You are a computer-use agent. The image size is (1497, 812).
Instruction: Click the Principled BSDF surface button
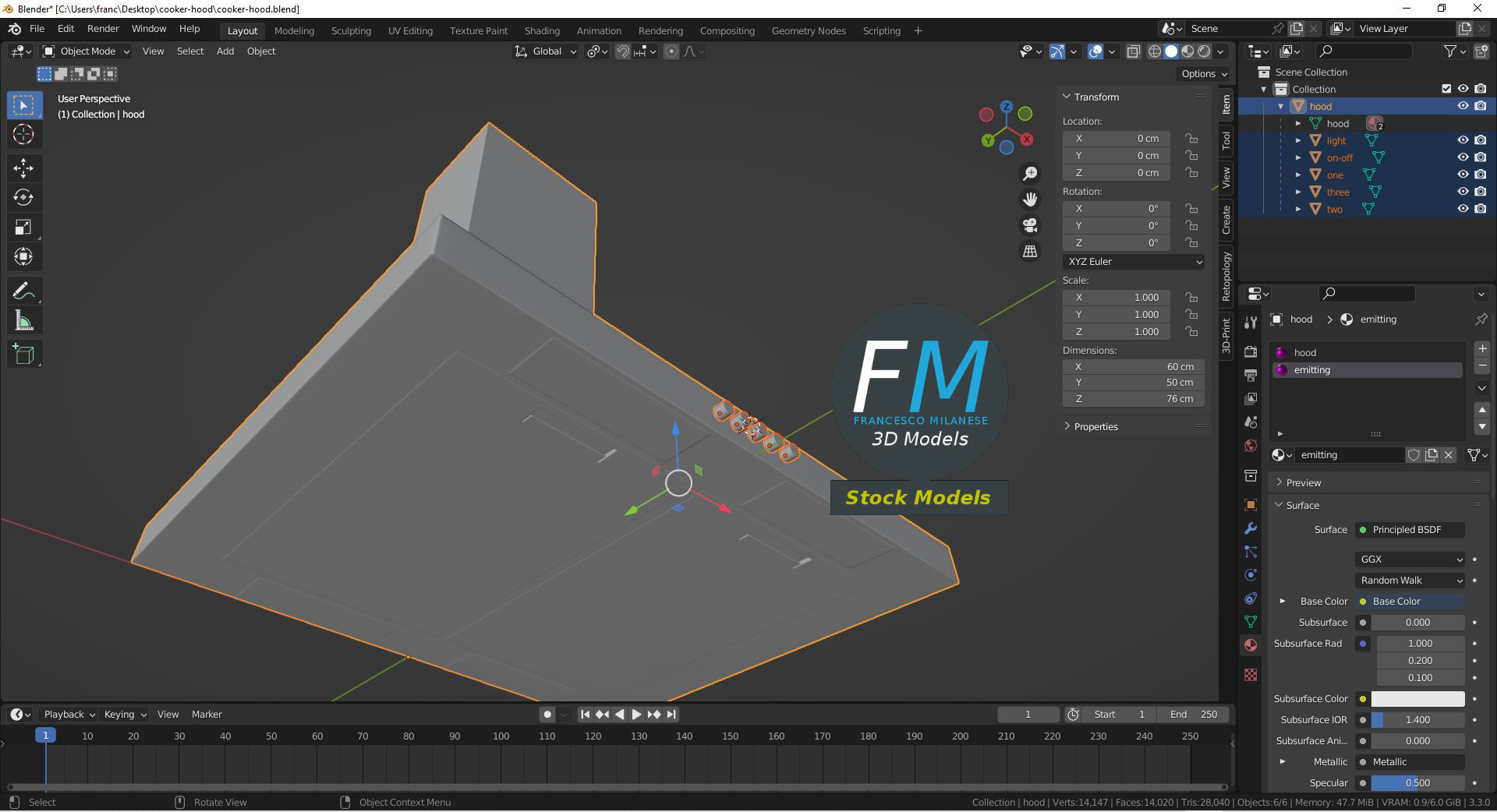(1410, 530)
